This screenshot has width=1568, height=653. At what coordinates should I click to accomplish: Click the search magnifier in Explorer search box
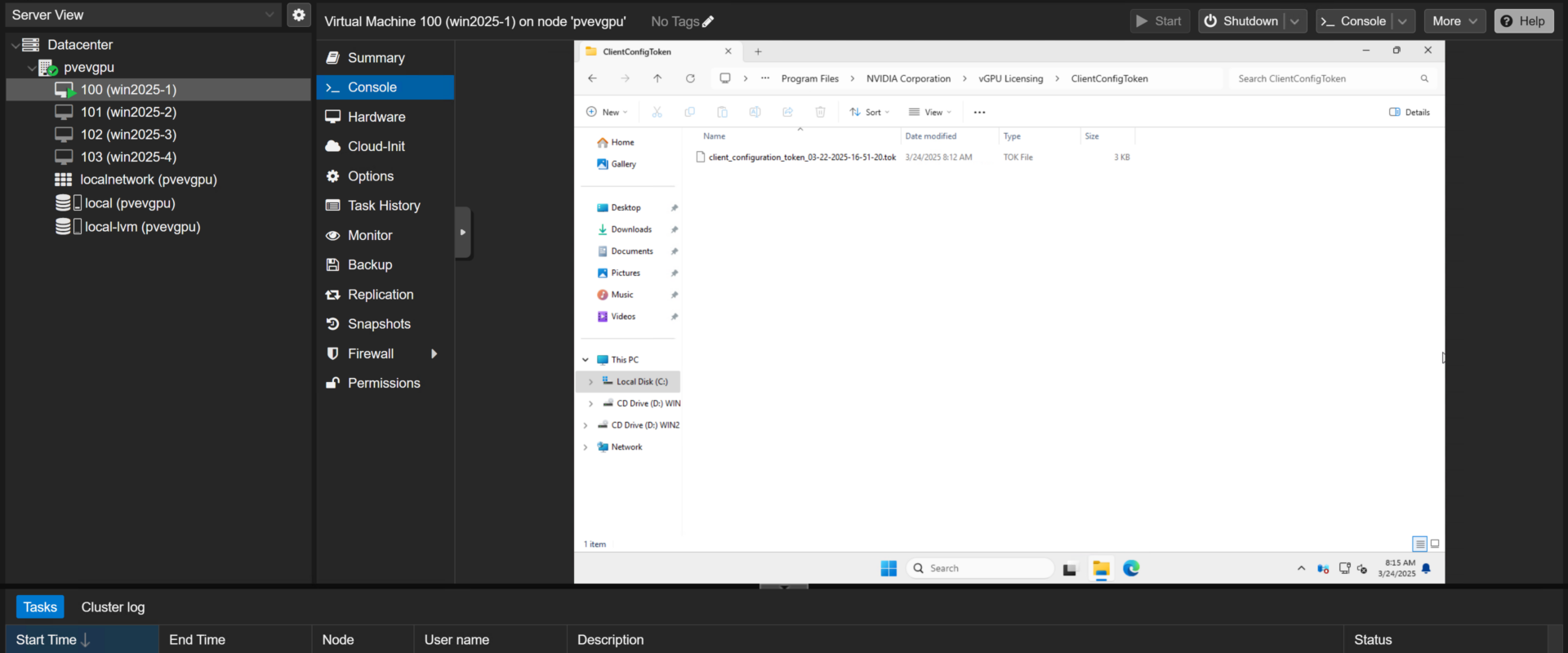(1424, 78)
